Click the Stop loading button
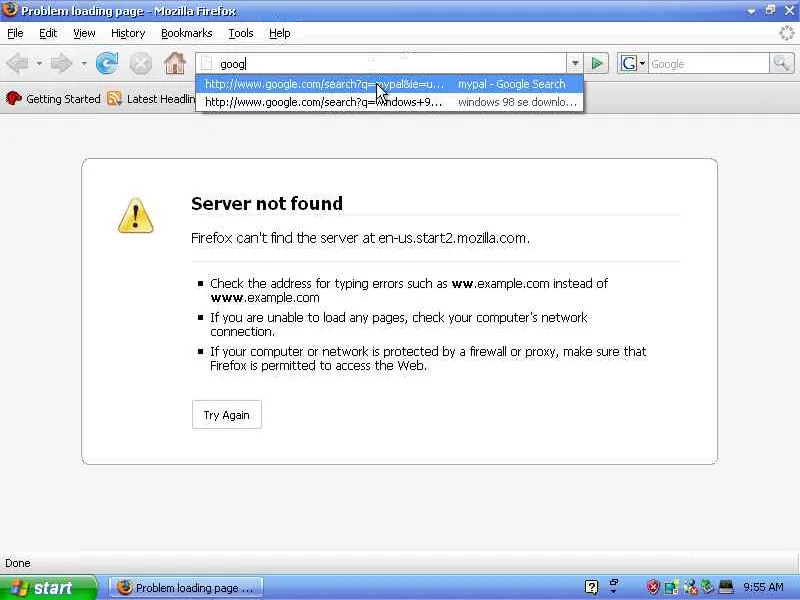The height and width of the screenshot is (600, 800). point(140,64)
